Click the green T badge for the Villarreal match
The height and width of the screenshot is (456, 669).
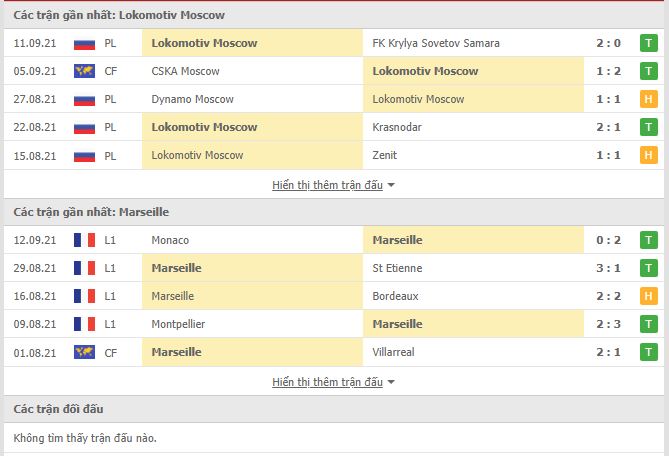(649, 352)
